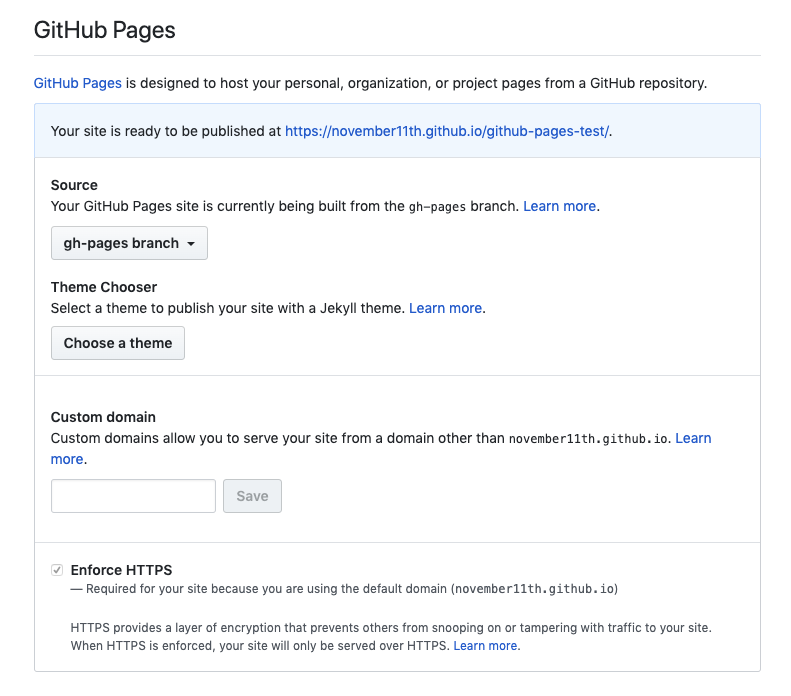Open the GitHub Pages documentation link
The height and width of the screenshot is (696, 791).
[x=78, y=83]
